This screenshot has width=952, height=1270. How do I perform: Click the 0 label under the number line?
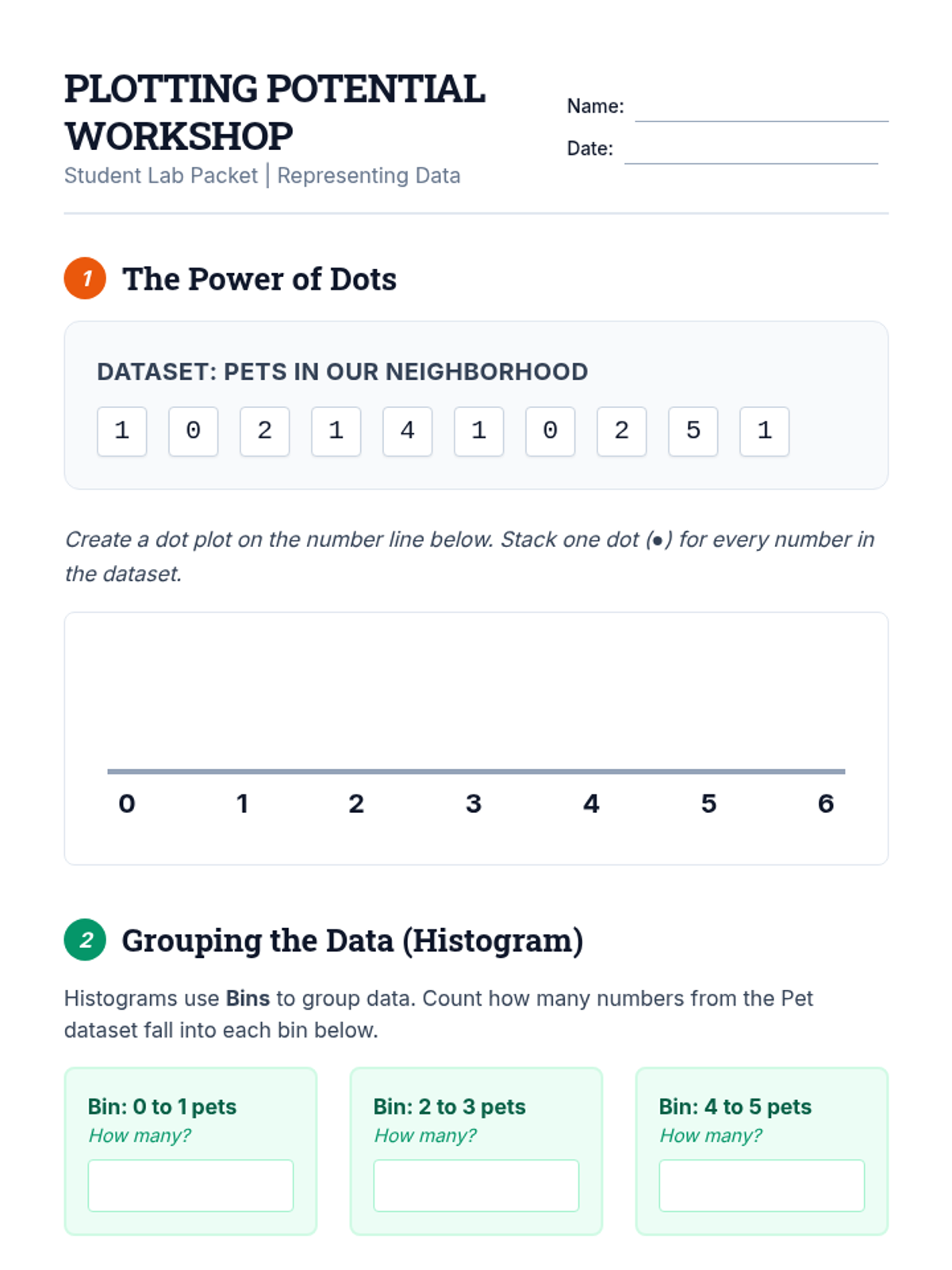click(127, 803)
